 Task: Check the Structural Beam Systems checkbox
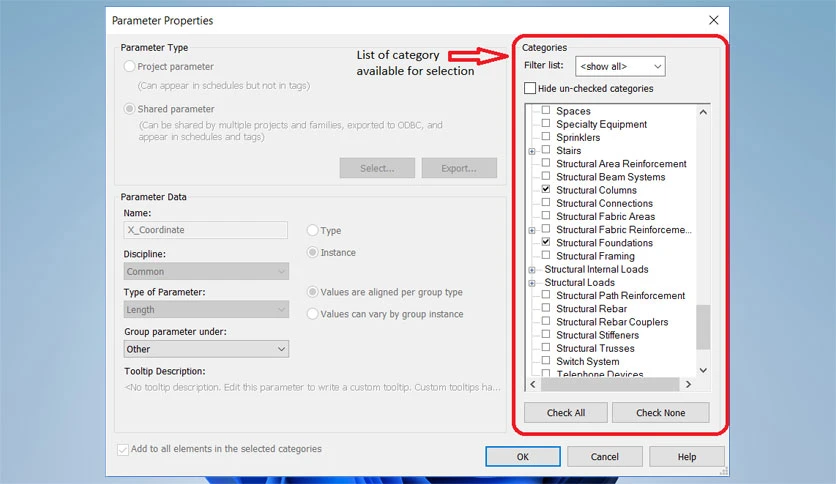pyautogui.click(x=545, y=176)
